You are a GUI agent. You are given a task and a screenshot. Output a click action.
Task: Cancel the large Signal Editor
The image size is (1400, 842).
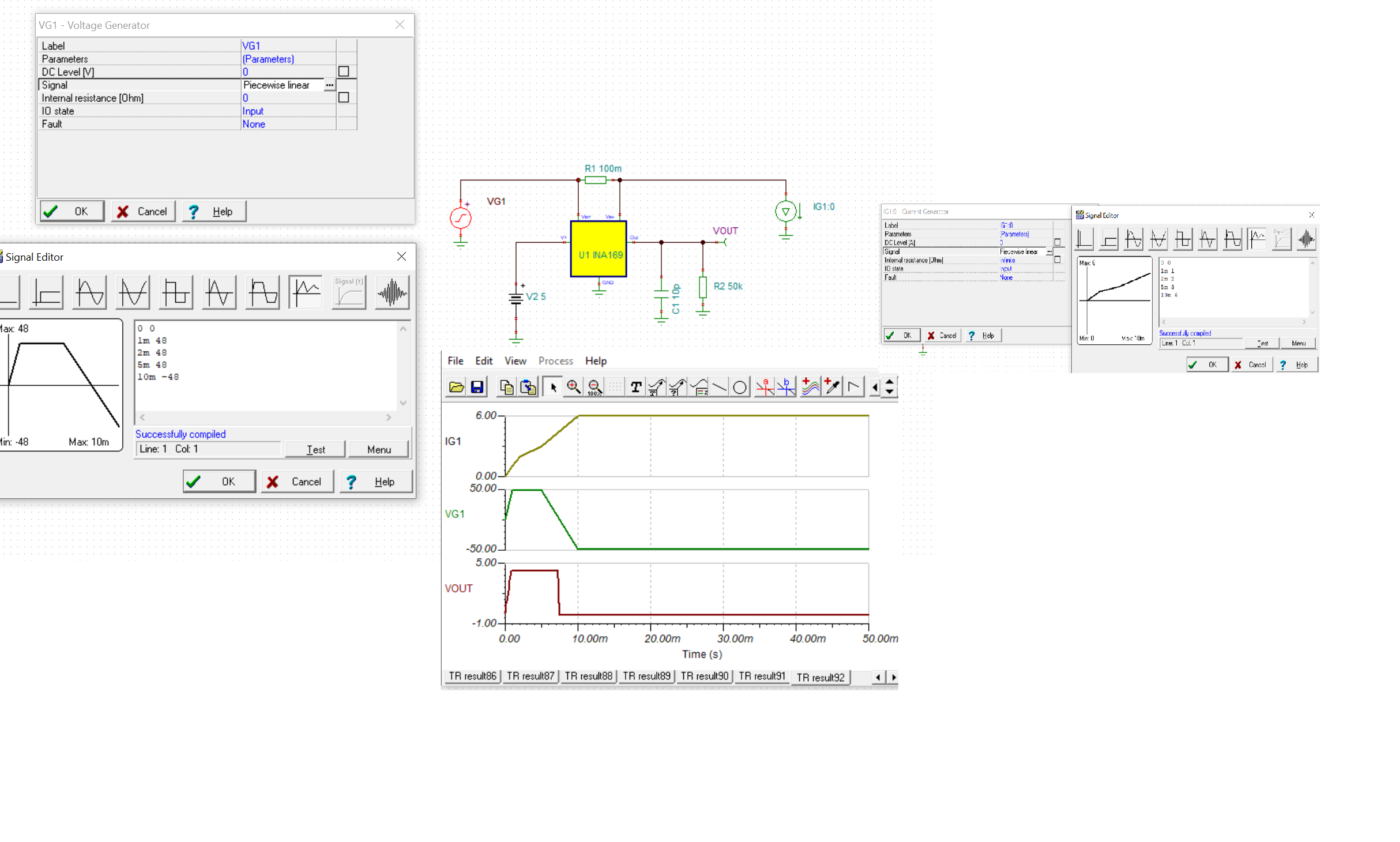pos(298,482)
